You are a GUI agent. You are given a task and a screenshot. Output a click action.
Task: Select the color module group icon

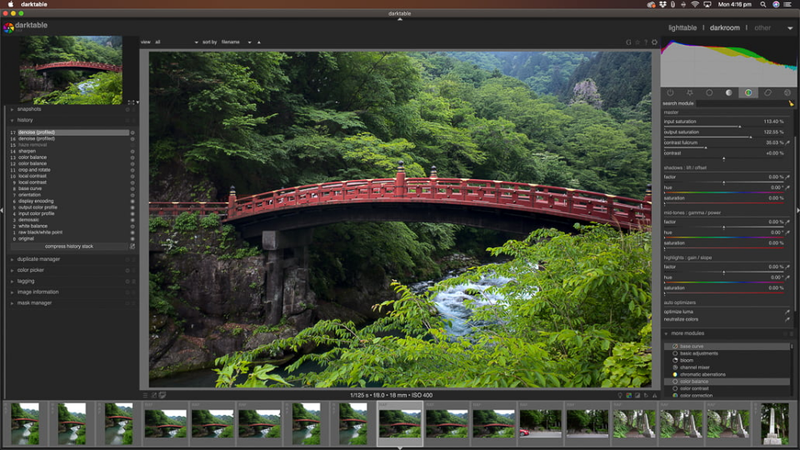point(748,93)
